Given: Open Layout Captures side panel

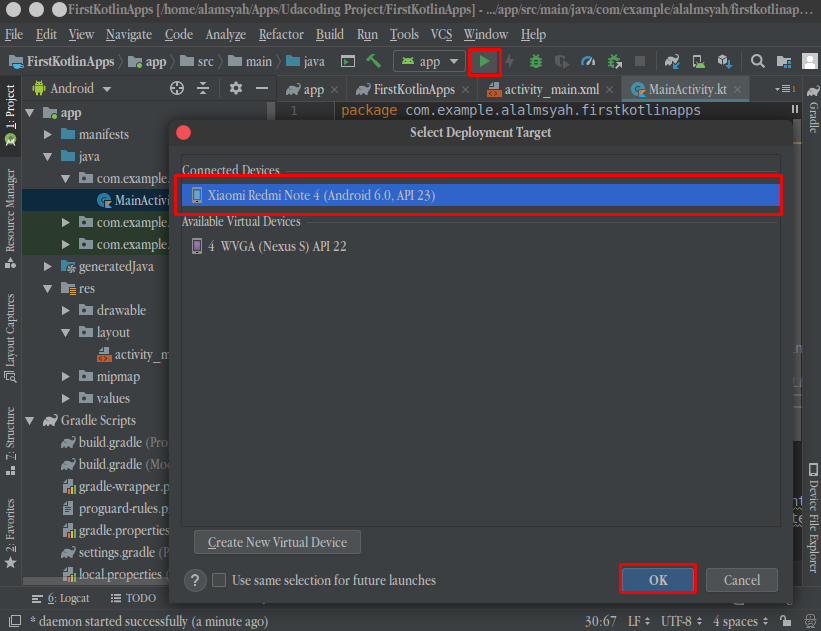Looking at the screenshot, I should click(10, 338).
